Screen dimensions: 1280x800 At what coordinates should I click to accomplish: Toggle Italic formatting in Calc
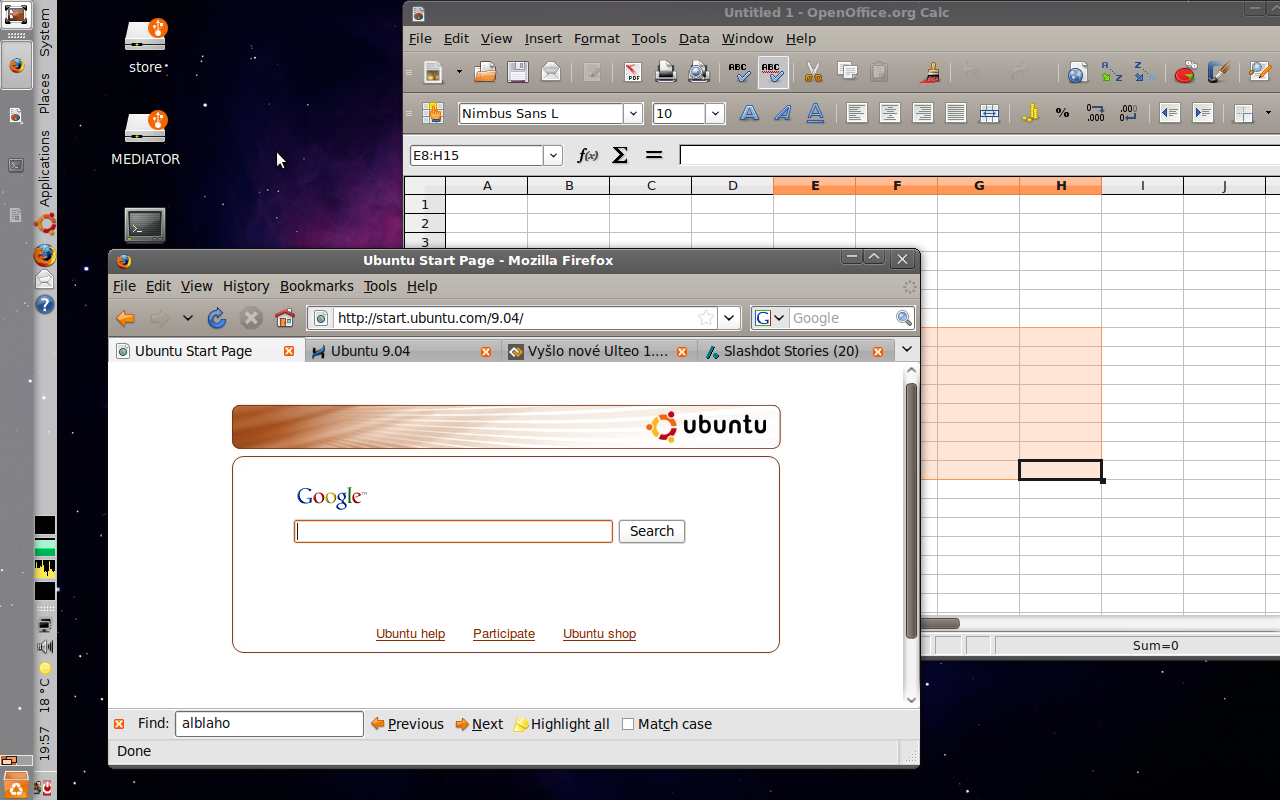(x=782, y=113)
